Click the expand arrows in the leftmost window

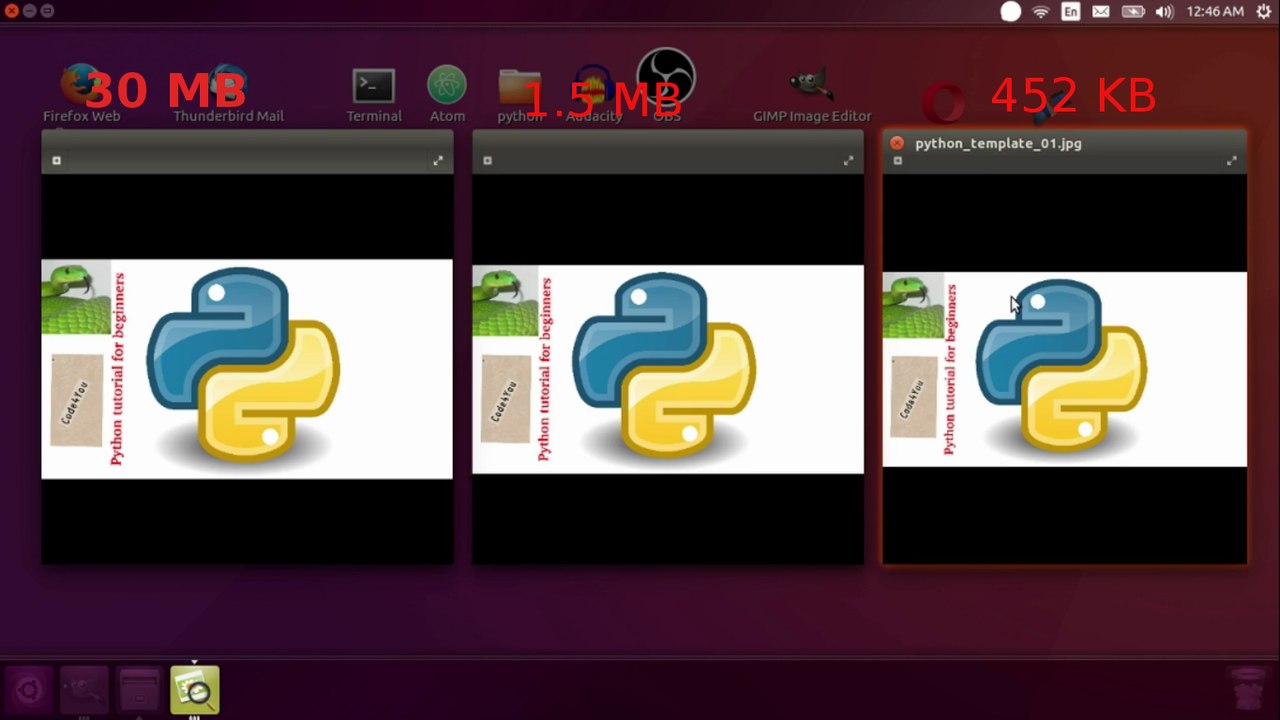(x=438, y=161)
